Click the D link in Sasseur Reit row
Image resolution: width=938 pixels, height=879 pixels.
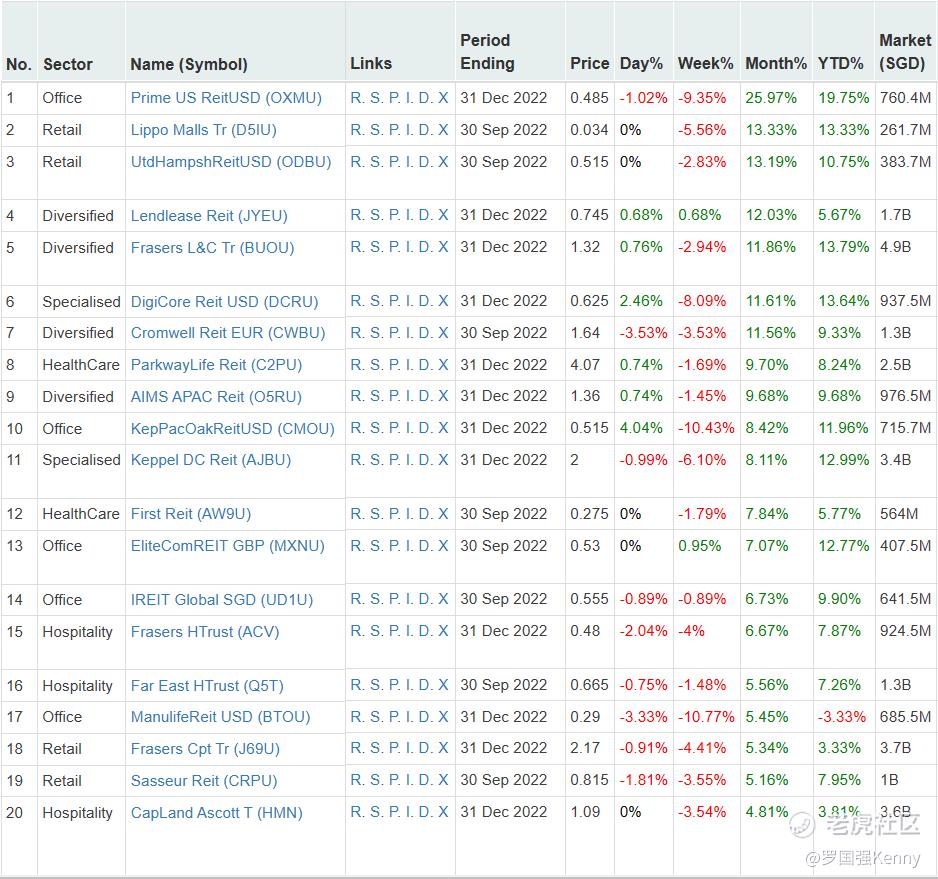[x=425, y=780]
